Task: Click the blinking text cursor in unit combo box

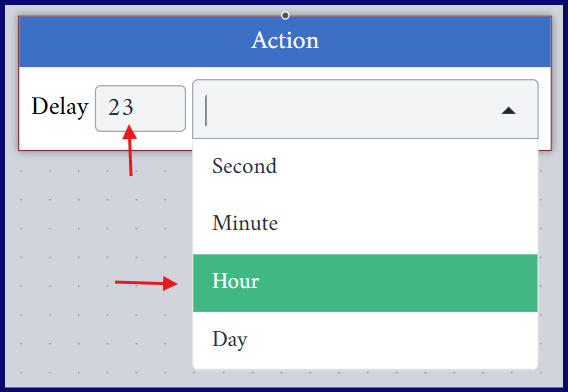Action: tap(206, 110)
